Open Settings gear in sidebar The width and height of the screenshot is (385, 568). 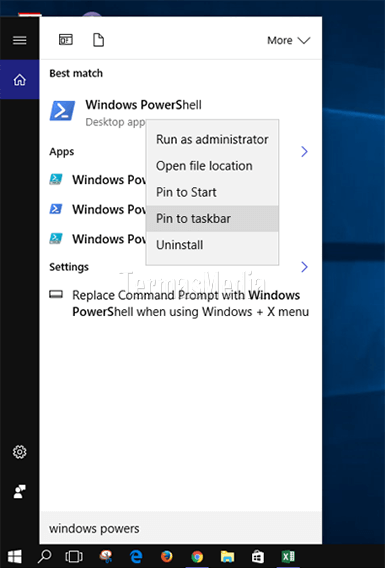coord(20,452)
